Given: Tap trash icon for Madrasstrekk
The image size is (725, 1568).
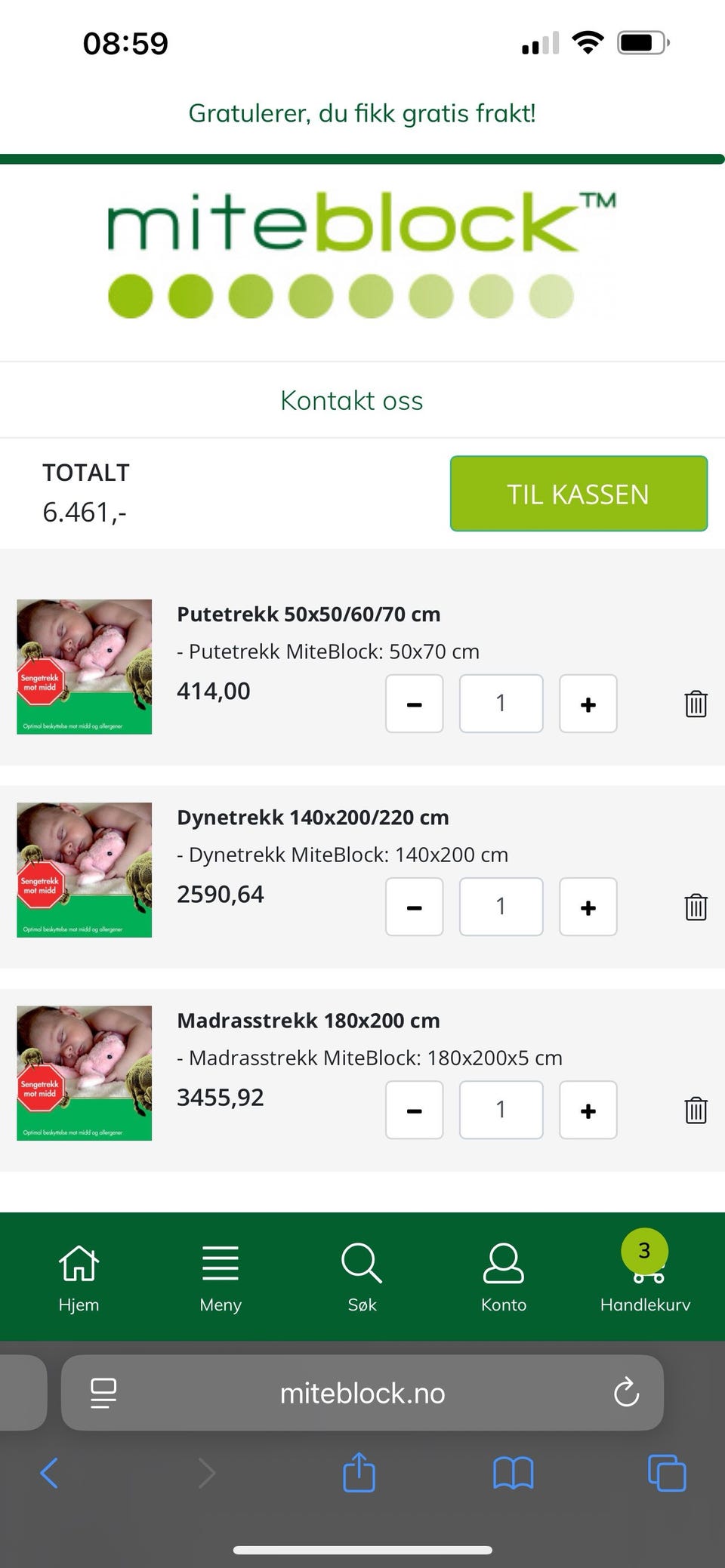Looking at the screenshot, I should [x=696, y=1110].
